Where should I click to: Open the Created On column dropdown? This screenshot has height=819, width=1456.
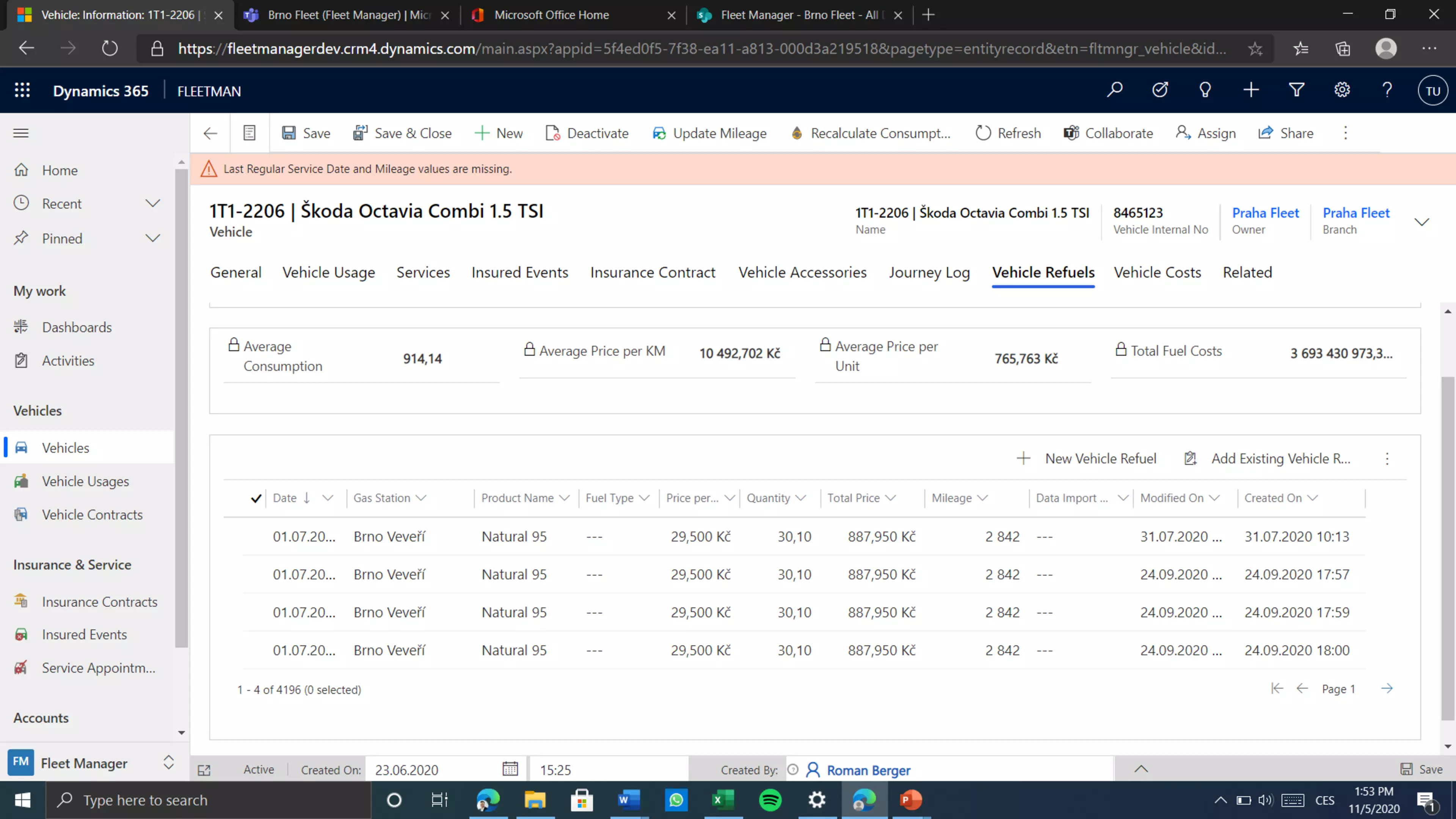click(1312, 499)
